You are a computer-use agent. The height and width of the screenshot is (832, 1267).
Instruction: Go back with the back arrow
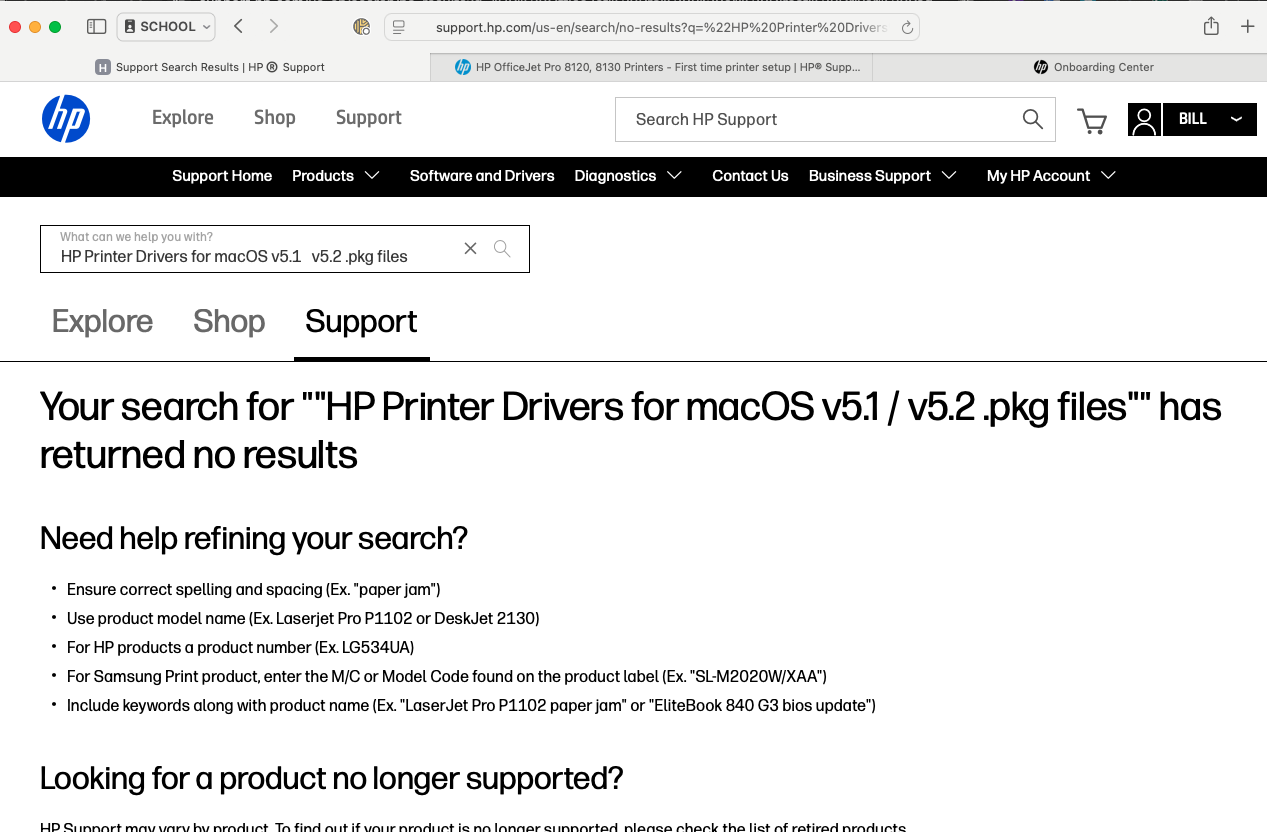point(238,27)
